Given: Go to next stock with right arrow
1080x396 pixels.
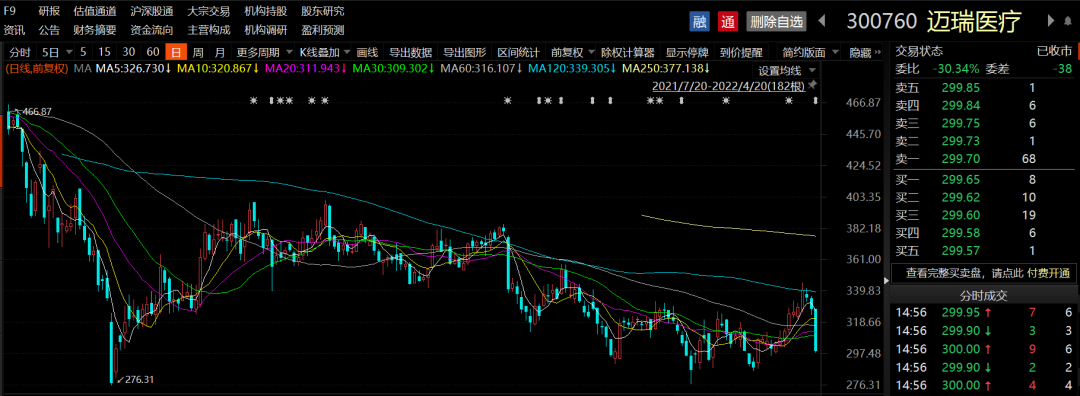Looking at the screenshot, I should [1051, 21].
